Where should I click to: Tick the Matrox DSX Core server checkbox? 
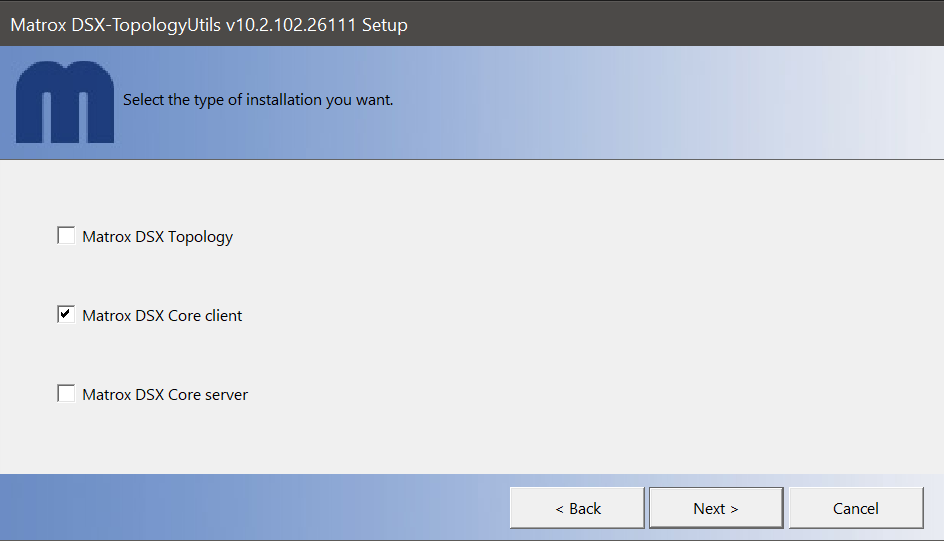pyautogui.click(x=66, y=394)
